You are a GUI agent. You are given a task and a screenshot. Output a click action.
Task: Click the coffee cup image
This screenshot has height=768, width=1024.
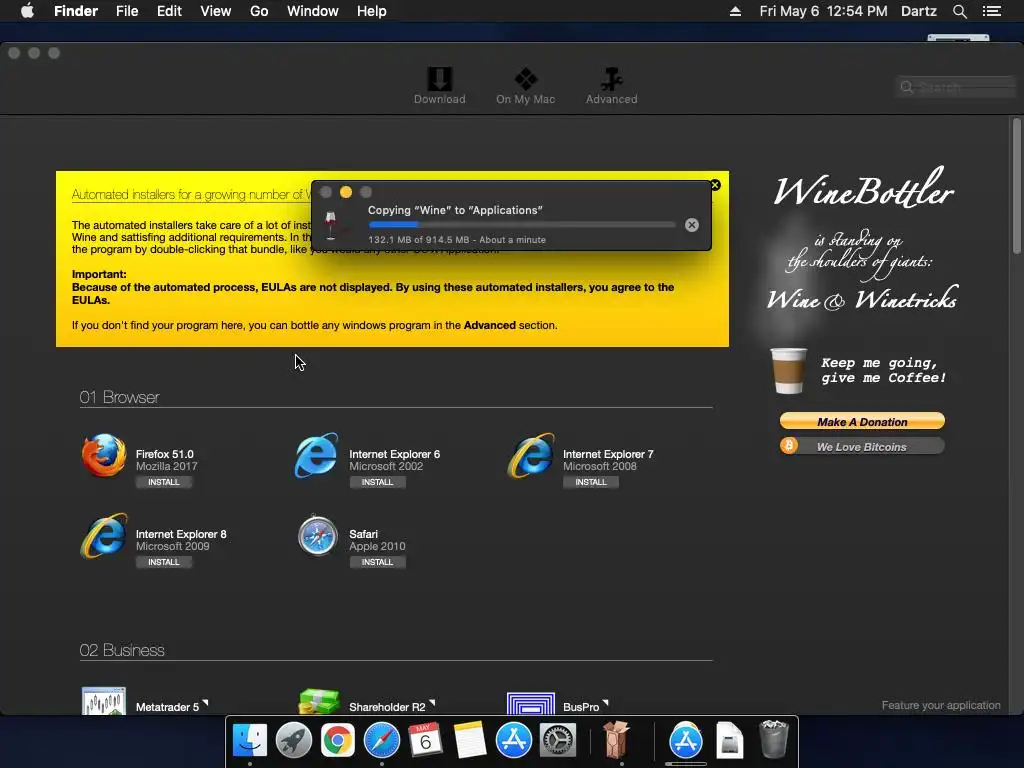coord(788,371)
